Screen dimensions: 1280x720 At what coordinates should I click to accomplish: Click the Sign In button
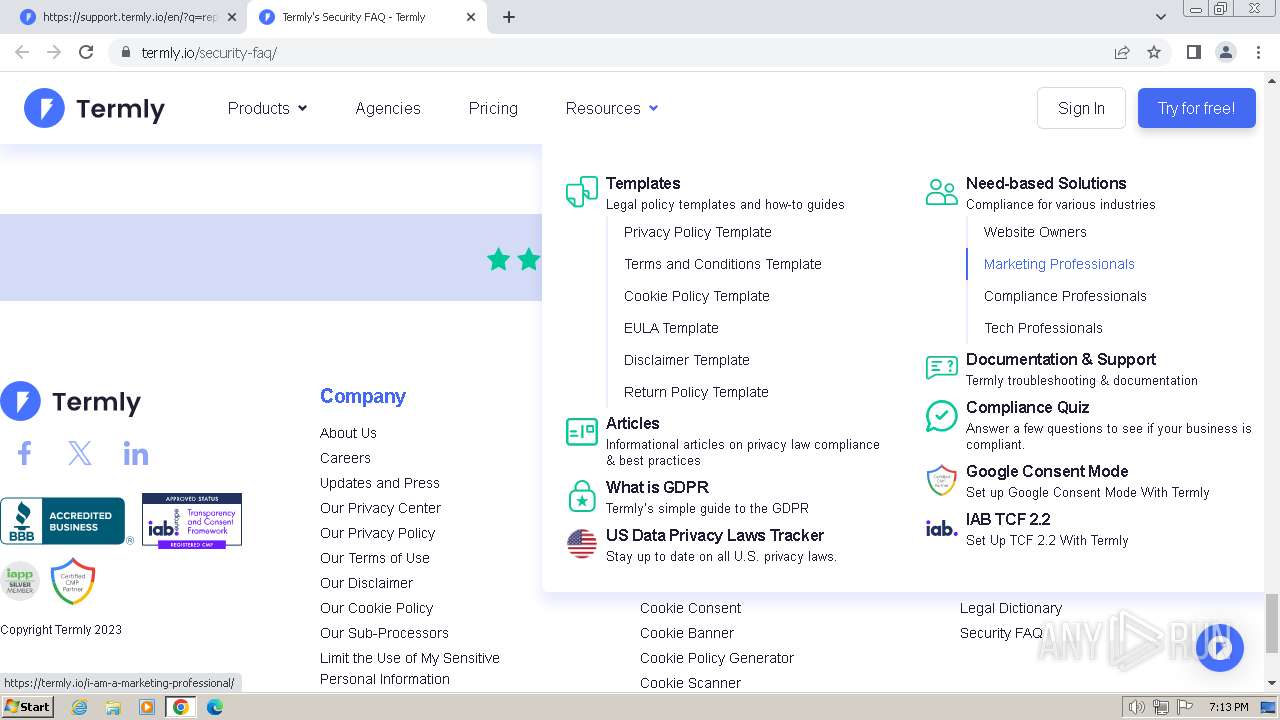(x=1081, y=108)
